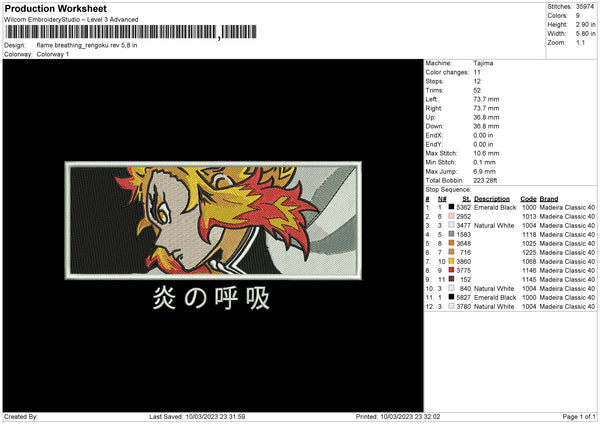The width and height of the screenshot is (600, 424).
Task: Click the Machine value Tajima
Action: pyautogui.click(x=483, y=63)
